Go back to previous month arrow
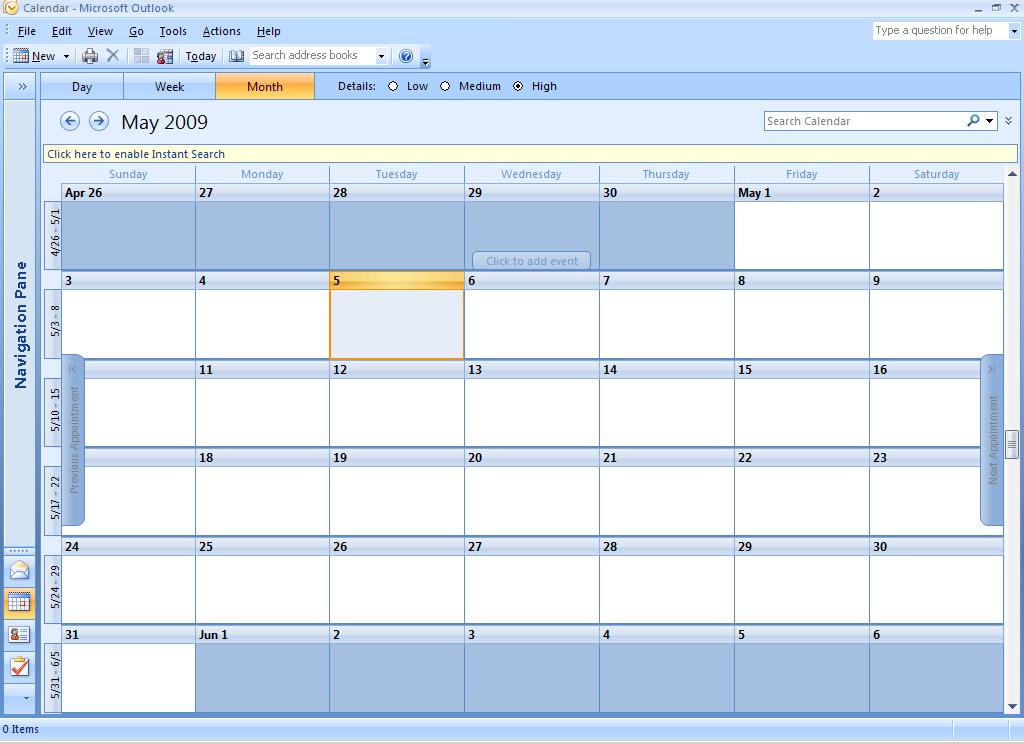The image size is (1024, 744). coord(70,121)
